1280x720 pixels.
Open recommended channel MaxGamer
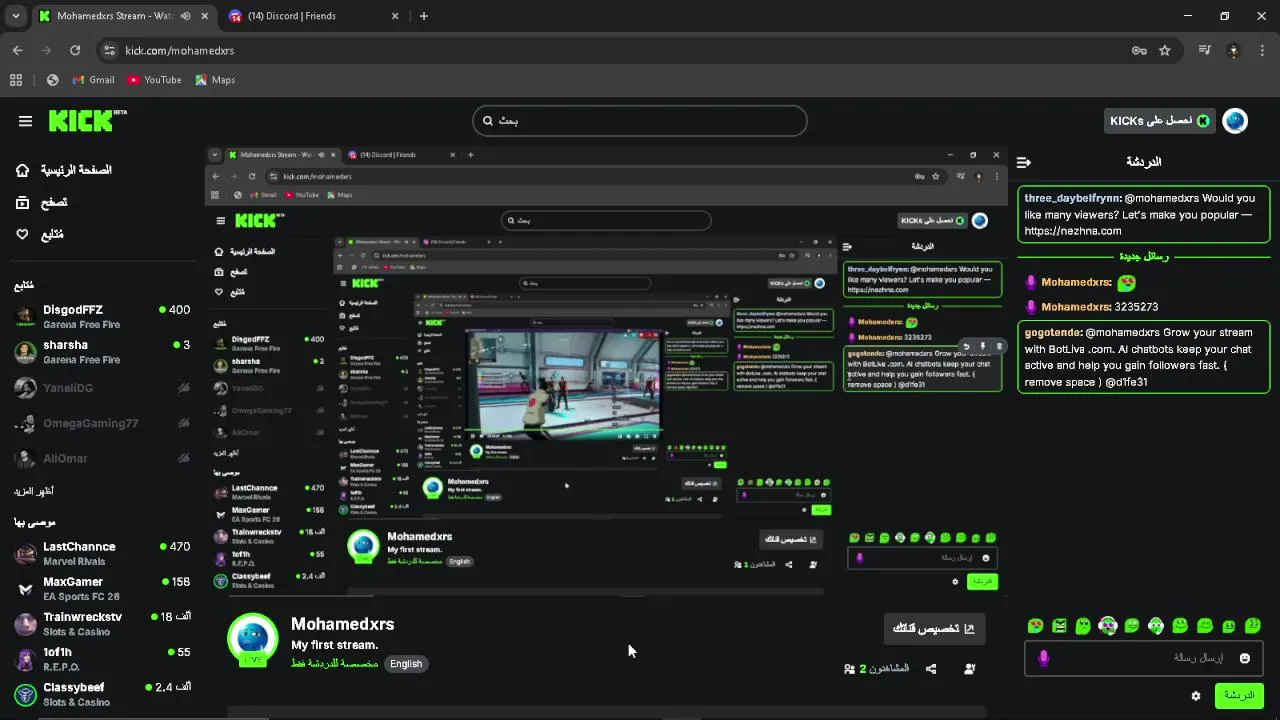click(102, 588)
